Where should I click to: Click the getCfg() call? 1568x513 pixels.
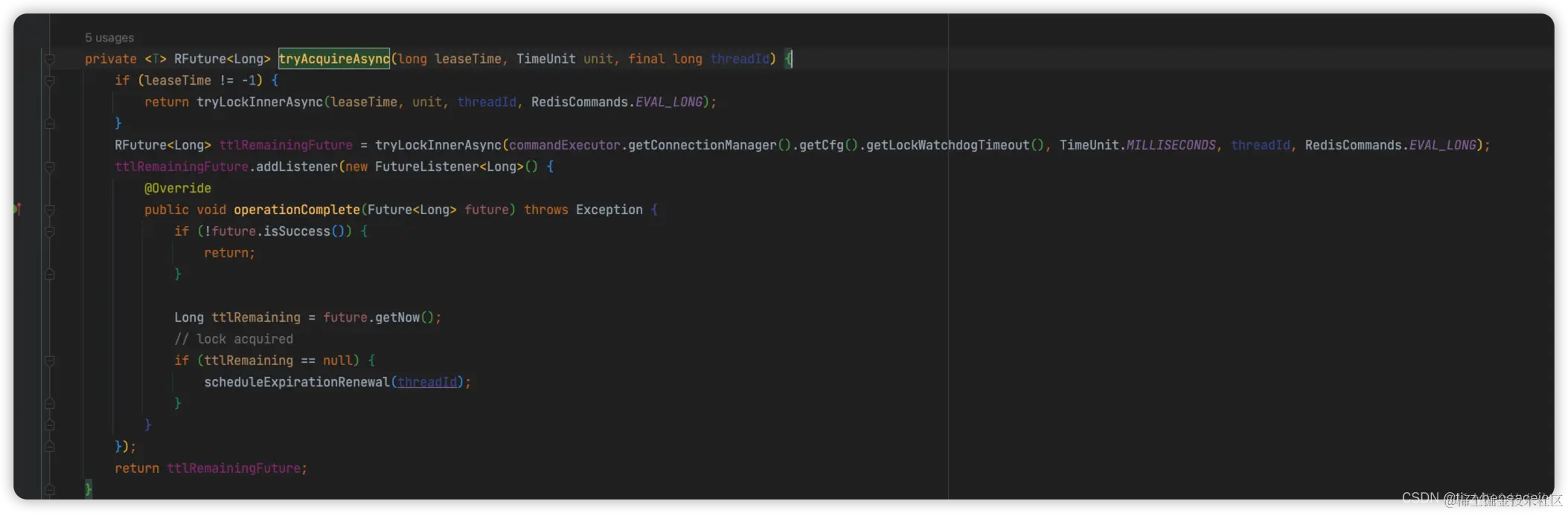pos(829,145)
